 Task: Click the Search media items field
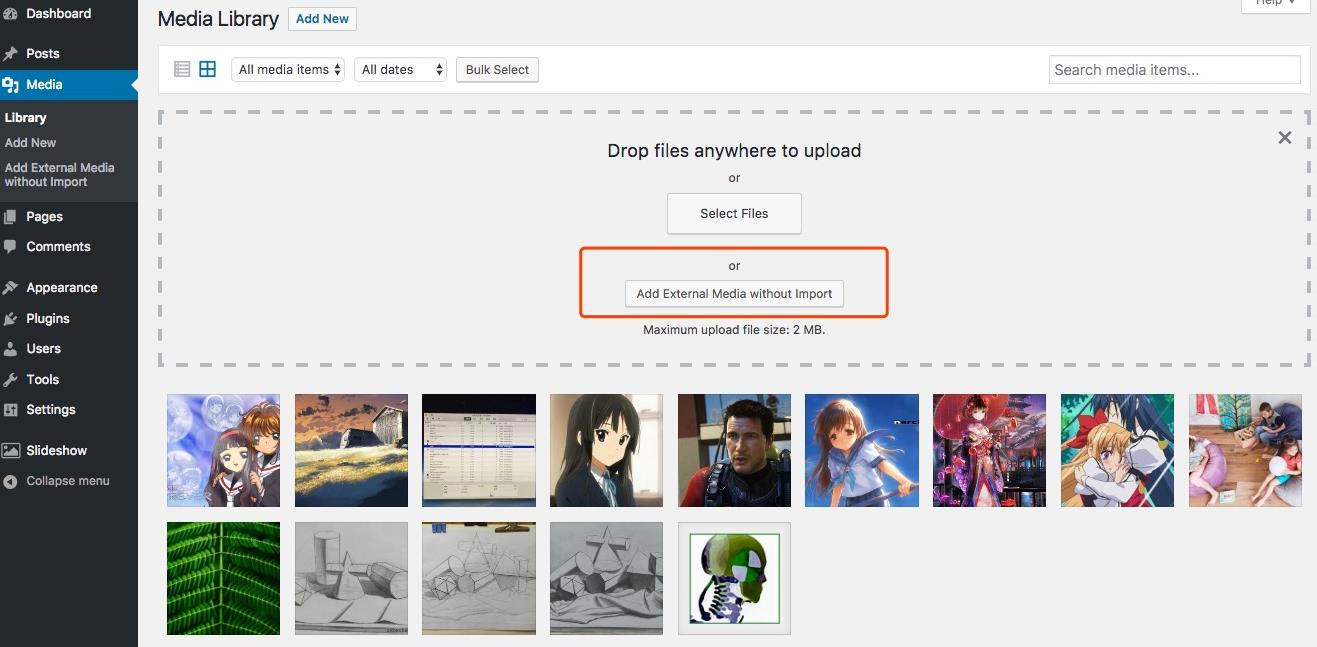tap(1175, 70)
